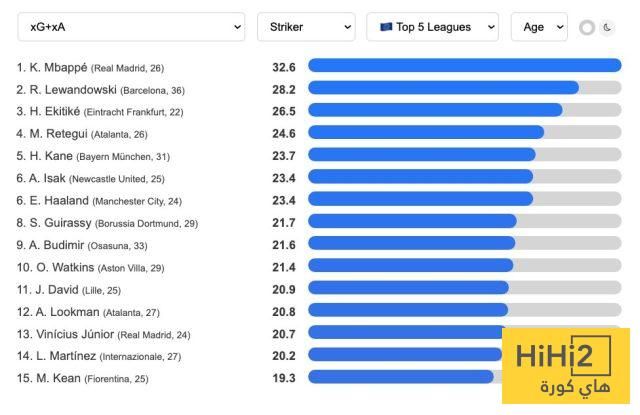This screenshot has height=415, width=640.
Task: Click the EU flag icon in league selector
Action: pos(386,27)
